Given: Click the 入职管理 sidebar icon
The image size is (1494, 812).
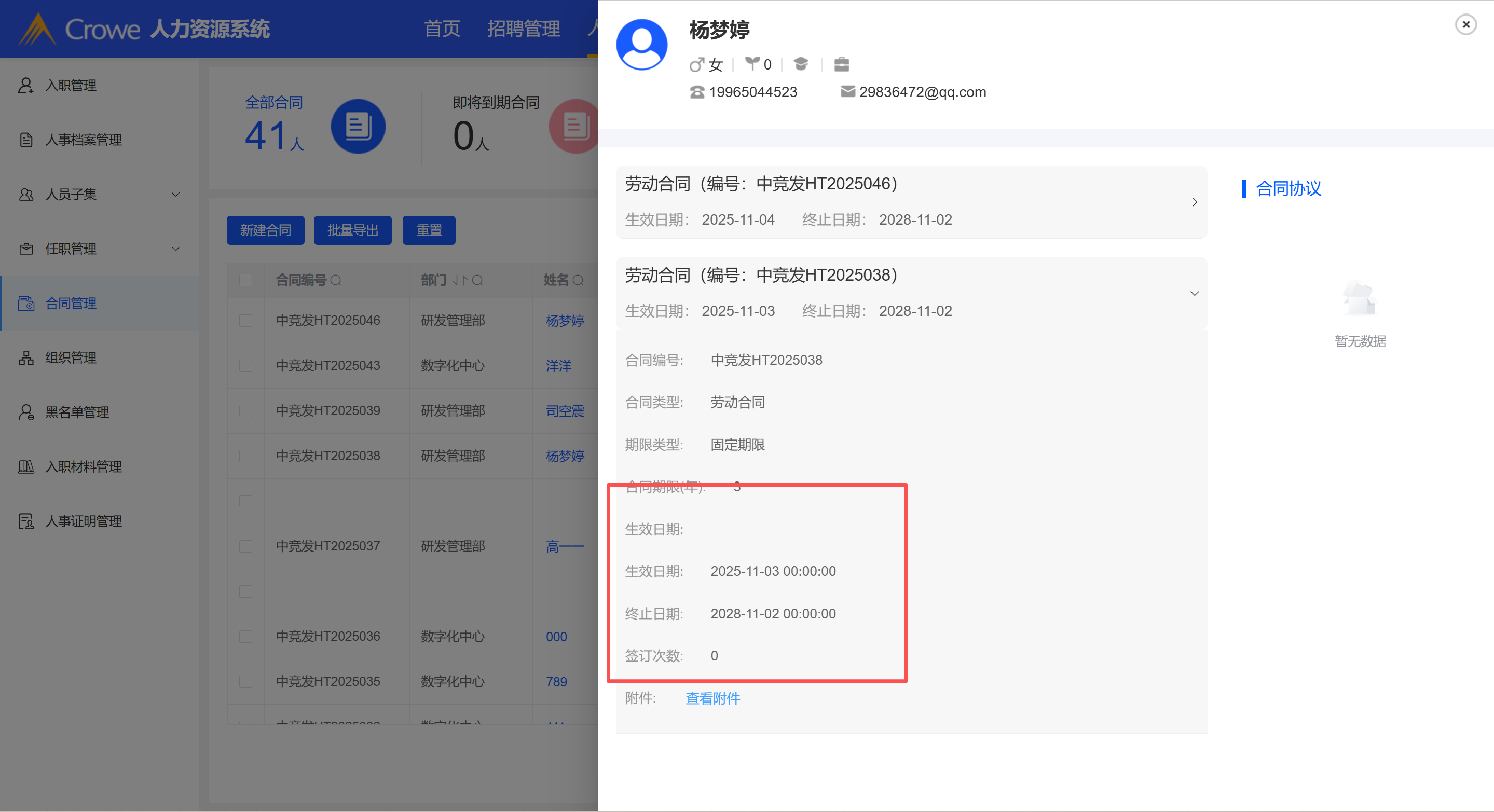Looking at the screenshot, I should pos(25,85).
